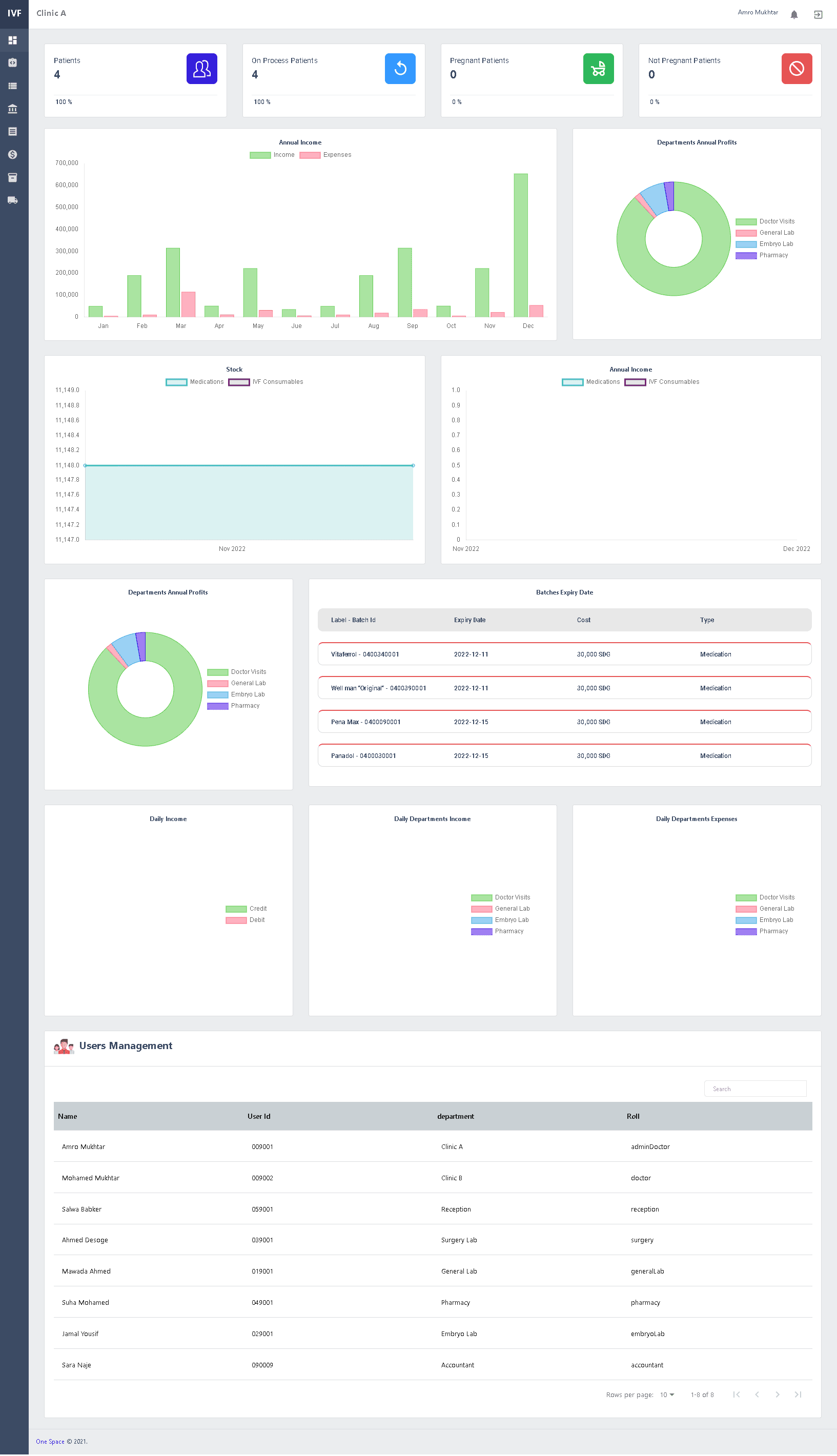
Task: Click the logout icon at top right
Action: [818, 14]
